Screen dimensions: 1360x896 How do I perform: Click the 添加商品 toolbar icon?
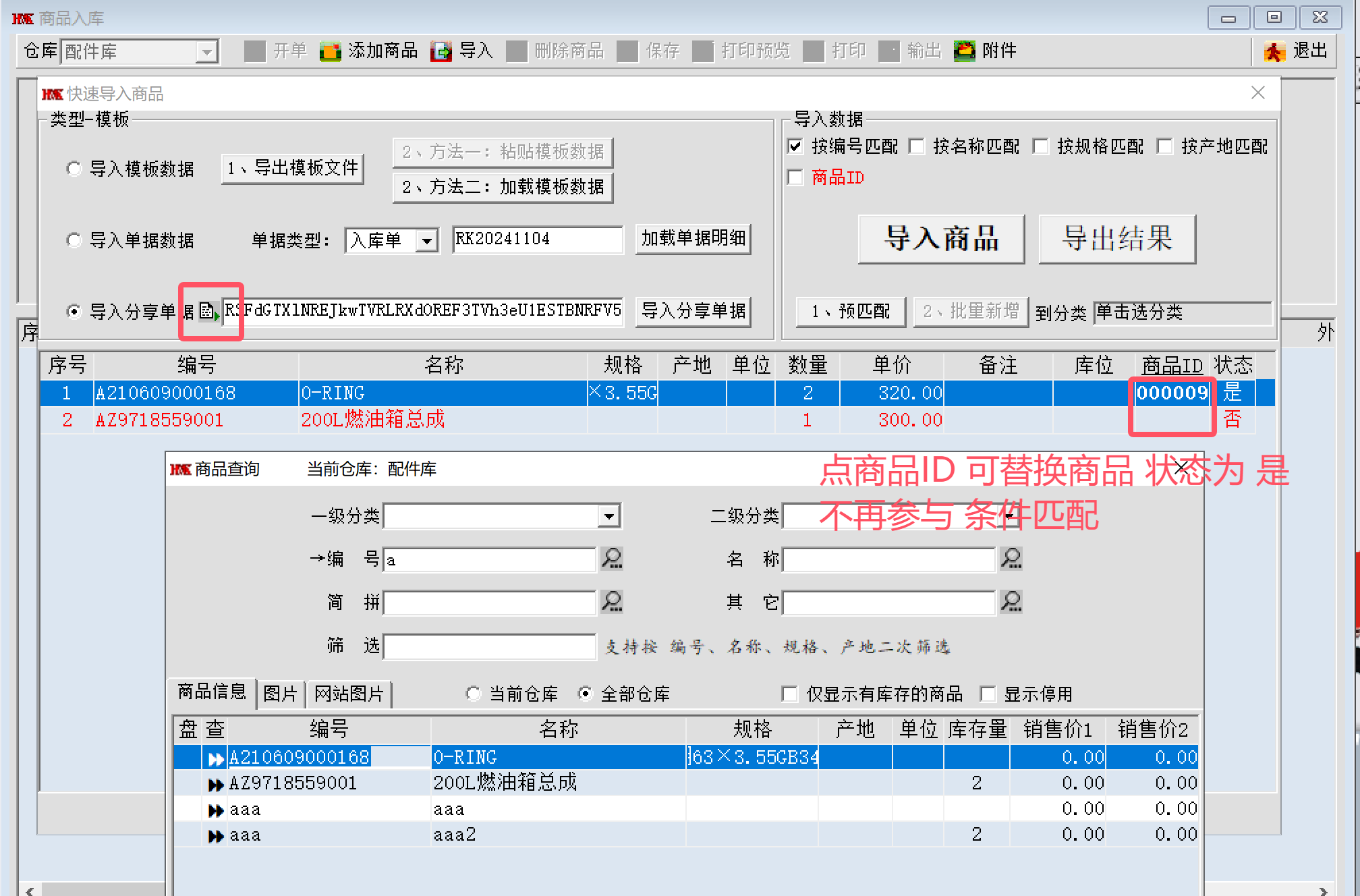330,51
